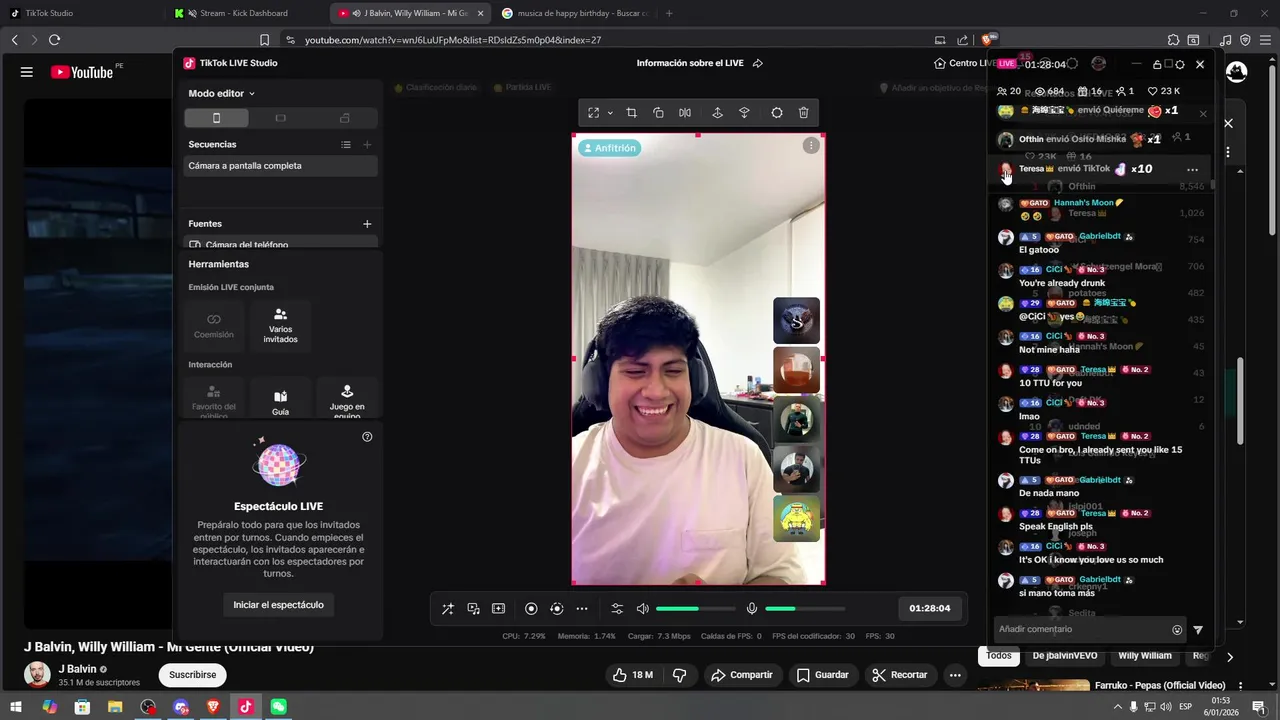Mute the speaker output
This screenshot has width=1280, height=720.
point(643,608)
